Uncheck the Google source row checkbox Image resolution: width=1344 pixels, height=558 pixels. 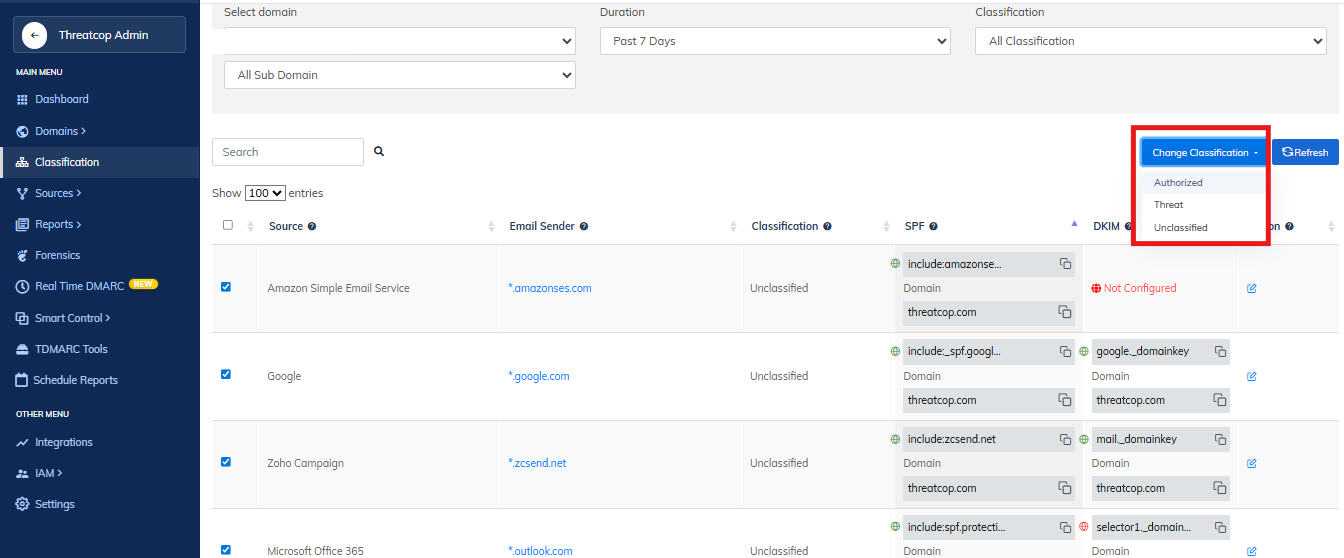point(225,375)
